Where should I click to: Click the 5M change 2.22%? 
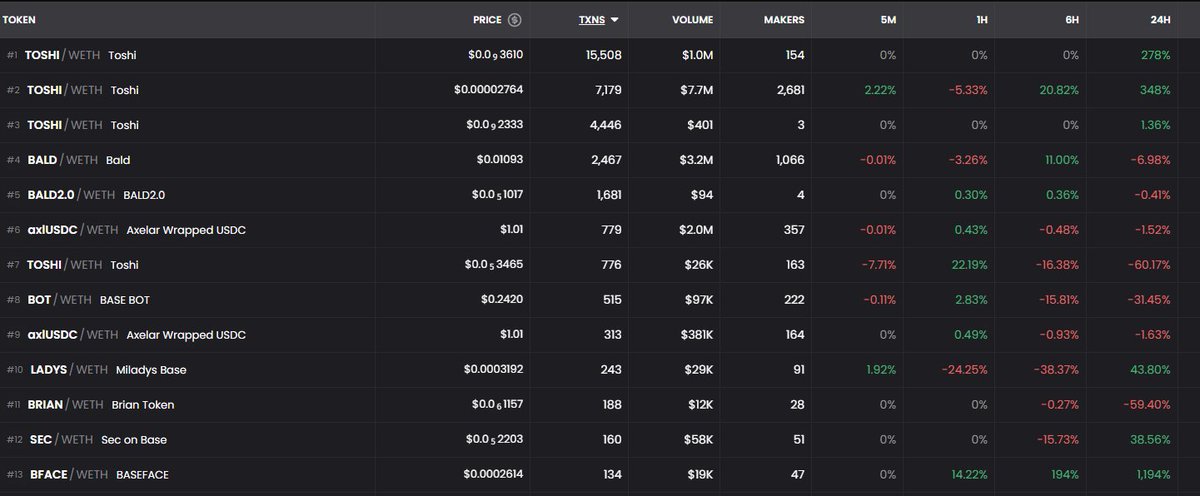click(879, 90)
